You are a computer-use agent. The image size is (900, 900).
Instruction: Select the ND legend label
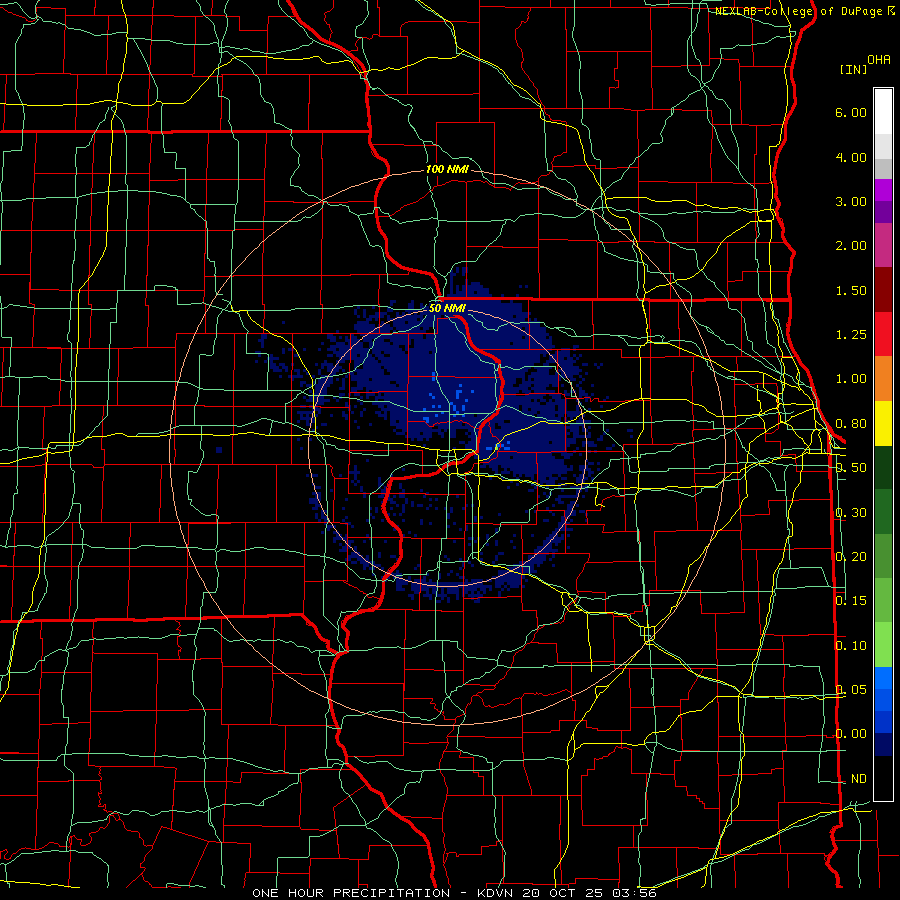click(x=859, y=779)
